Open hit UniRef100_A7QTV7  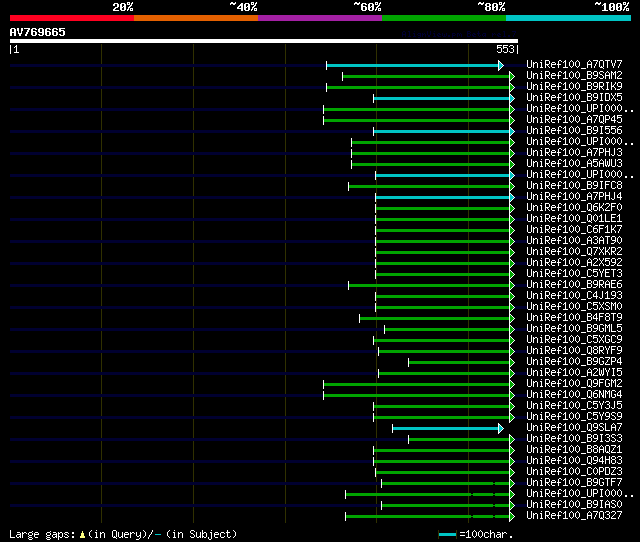point(574,64)
